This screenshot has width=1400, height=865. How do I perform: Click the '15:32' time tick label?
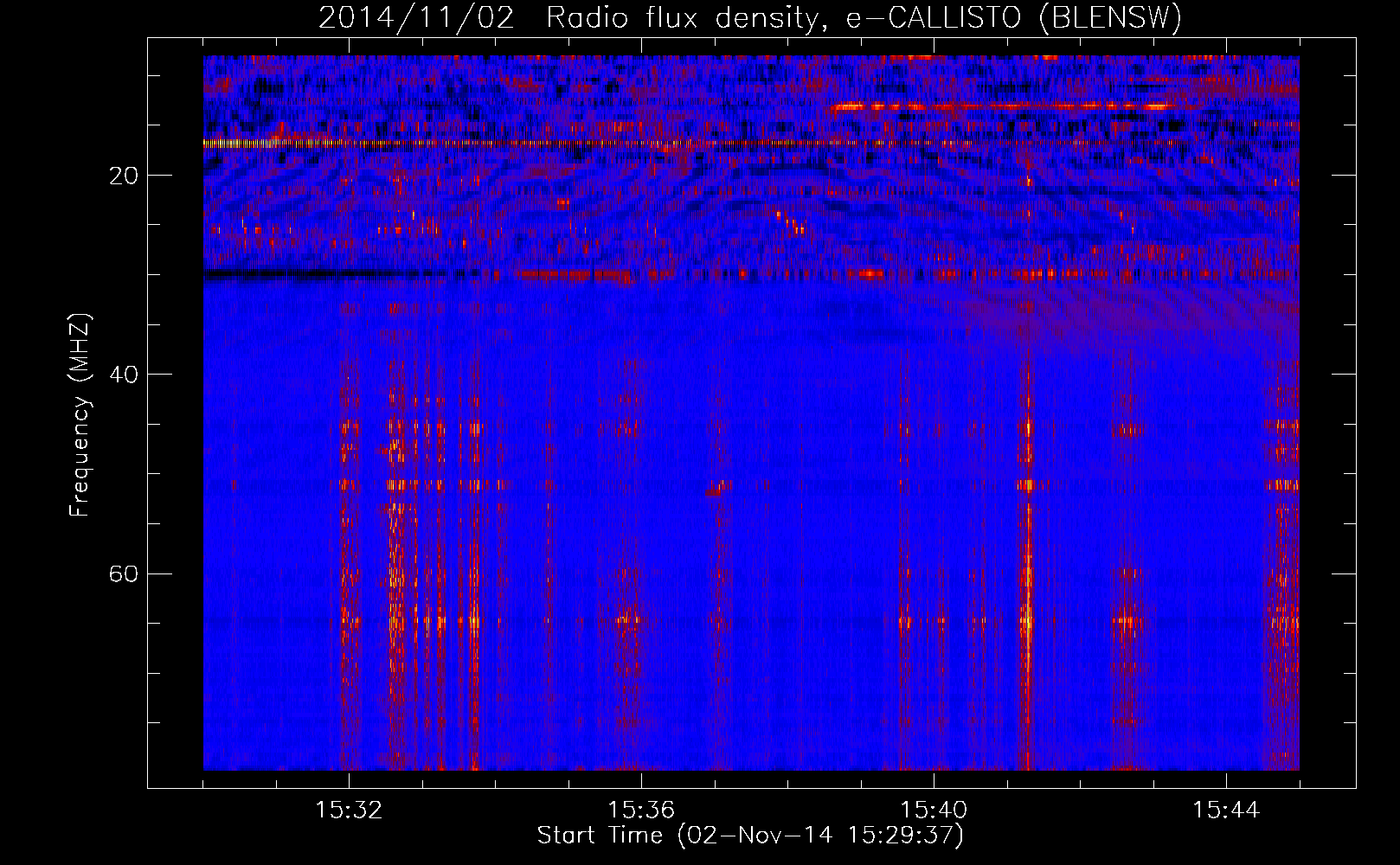coord(349,811)
